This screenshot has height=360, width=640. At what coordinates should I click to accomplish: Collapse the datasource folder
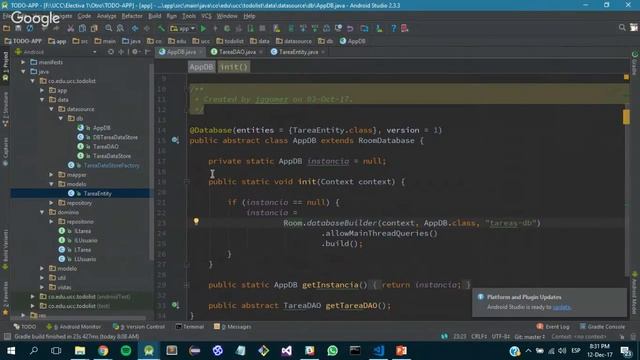pos(51,109)
